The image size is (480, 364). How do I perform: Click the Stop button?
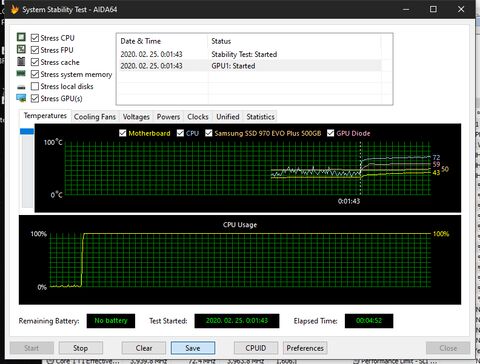(81, 348)
